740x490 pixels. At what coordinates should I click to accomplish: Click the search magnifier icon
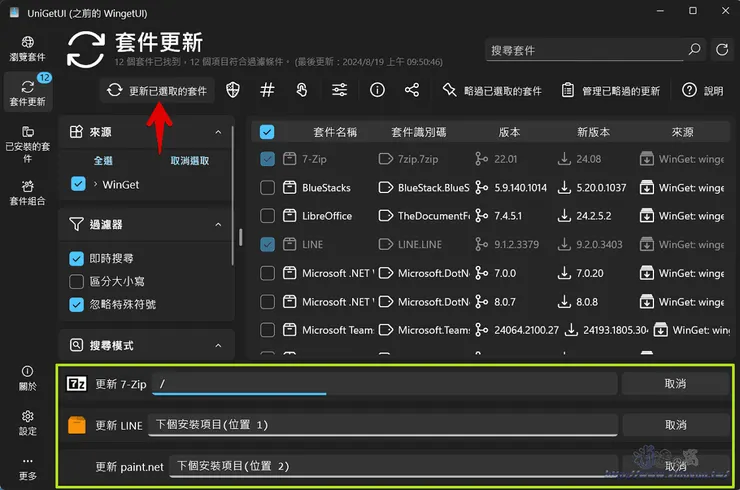coord(694,49)
